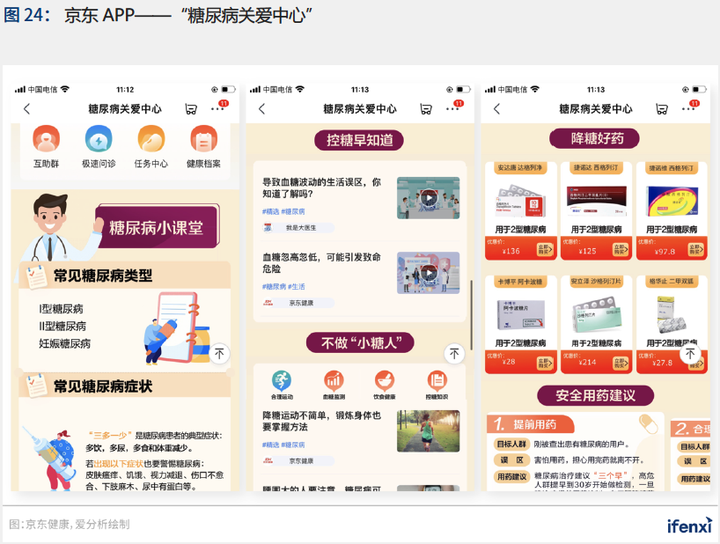Click the scrollbar on the 控糖早知道 screen
This screenshot has width=720, height=544.
tap(471, 315)
